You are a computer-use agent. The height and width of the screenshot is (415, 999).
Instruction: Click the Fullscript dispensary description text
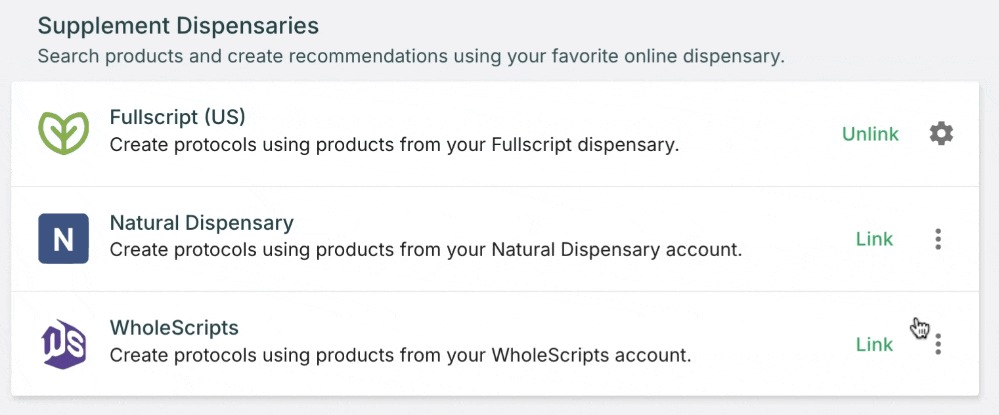coord(394,145)
